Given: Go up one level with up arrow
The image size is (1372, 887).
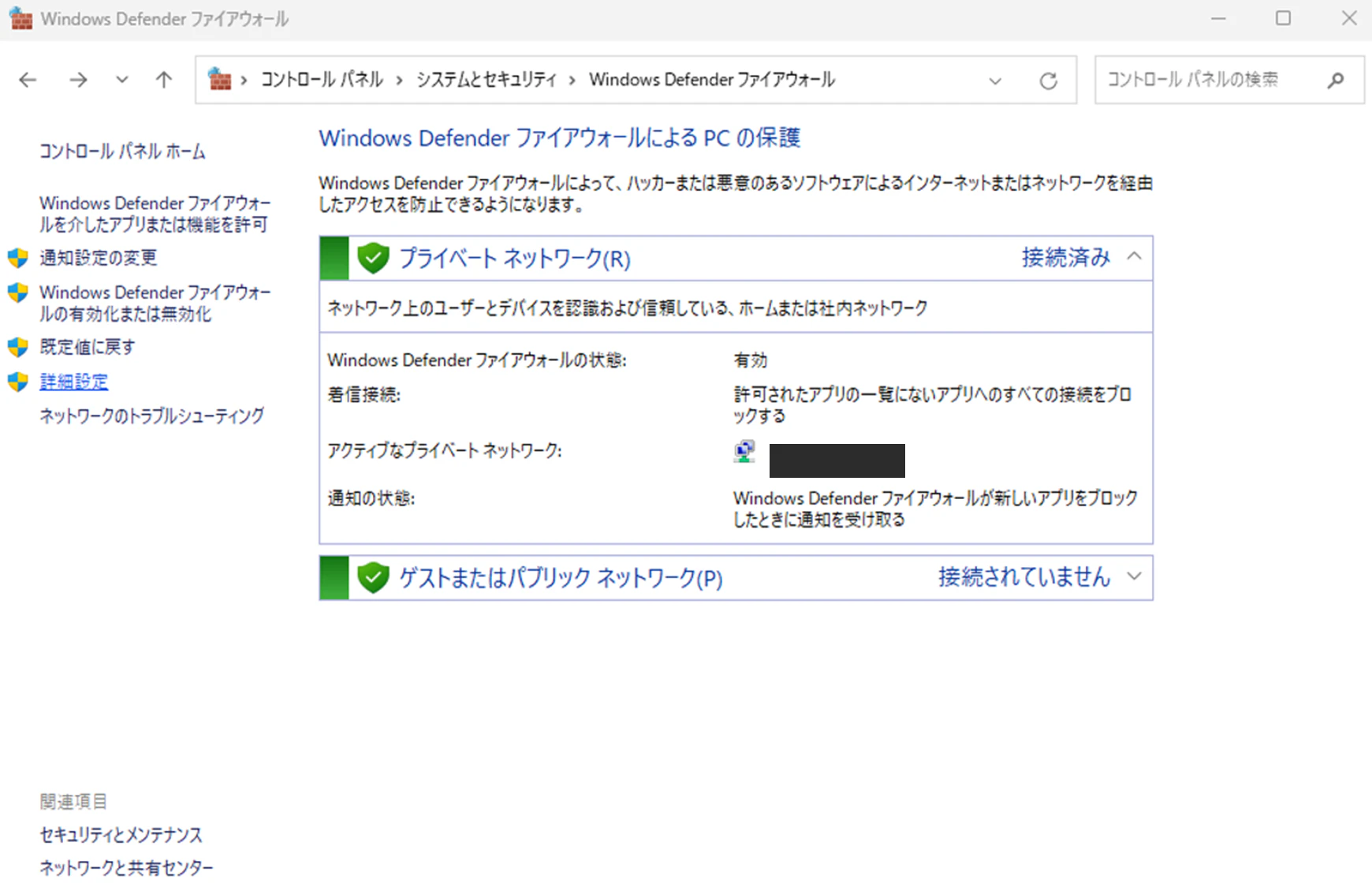Looking at the screenshot, I should pyautogui.click(x=164, y=80).
